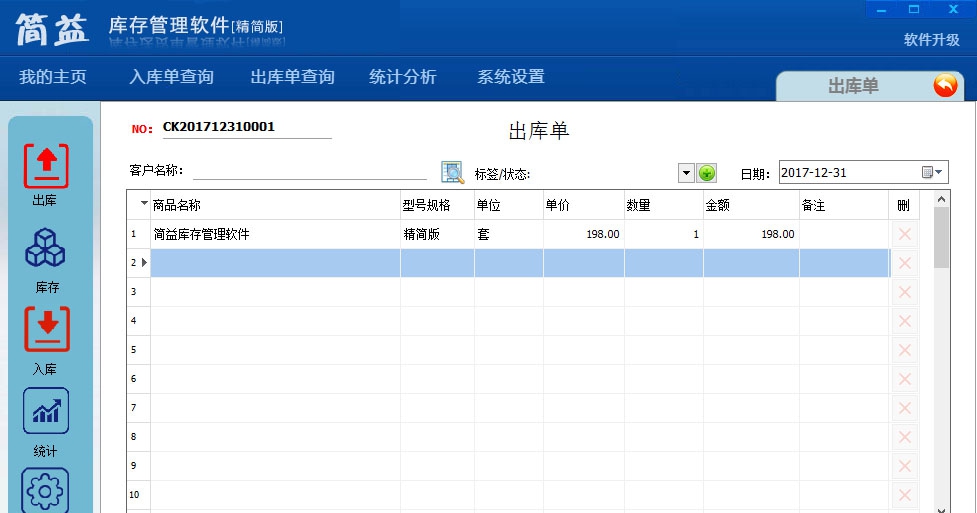Open 入库单查询 menu
Screen dimensions: 977x513
click(171, 77)
